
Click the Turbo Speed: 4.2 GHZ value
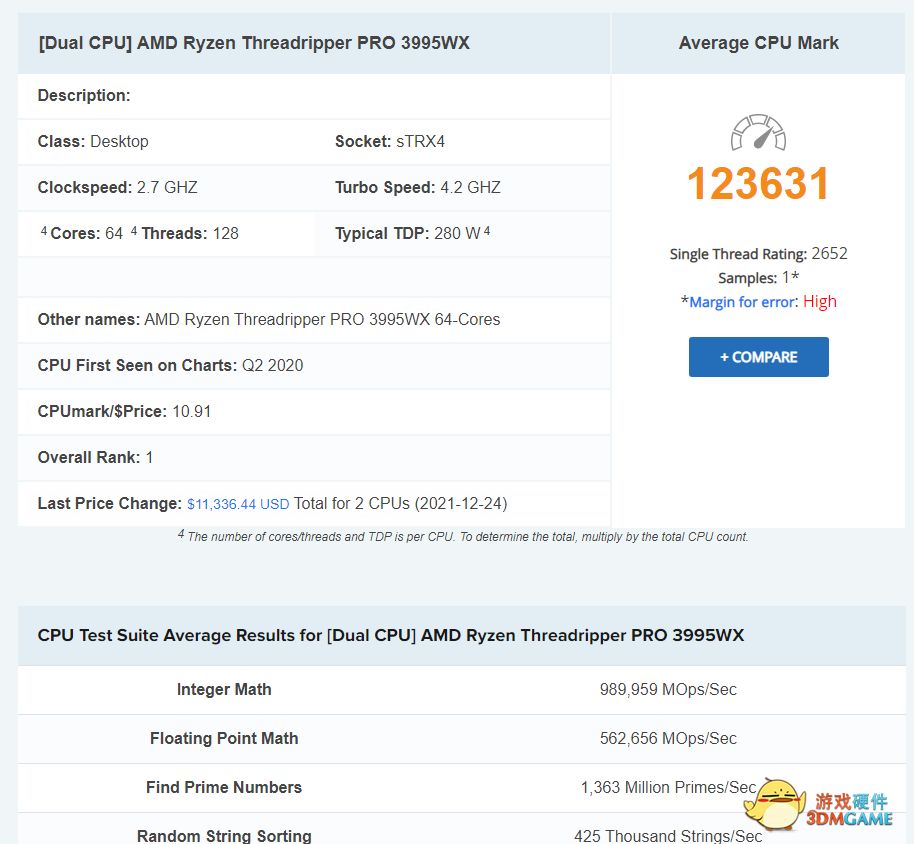click(417, 188)
